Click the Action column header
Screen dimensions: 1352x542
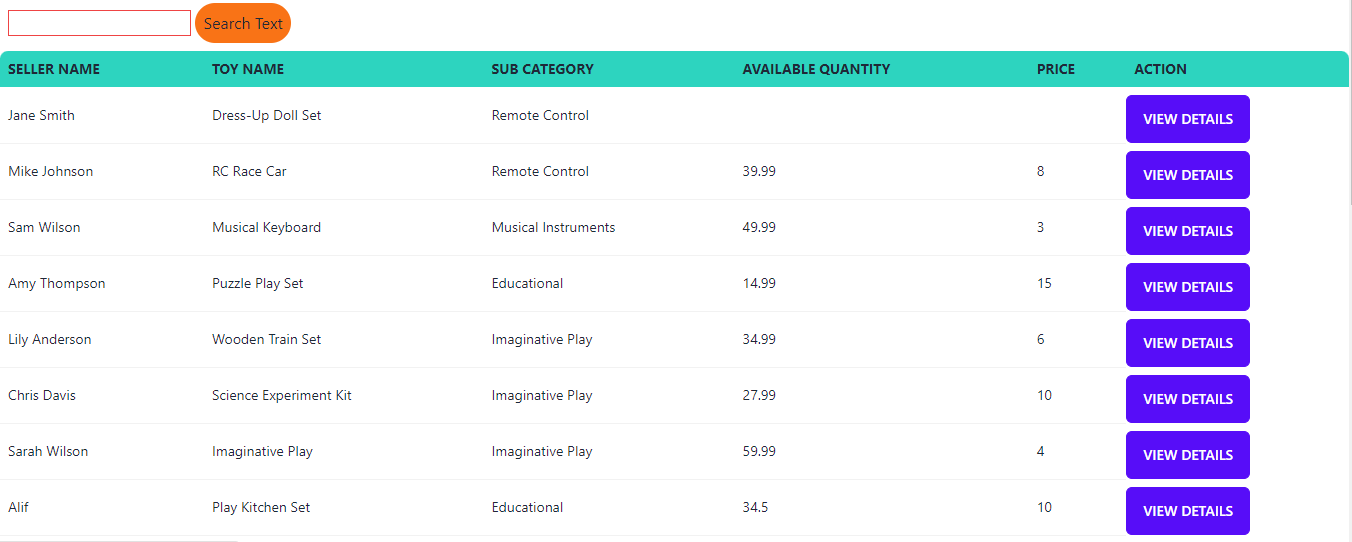[1160, 69]
